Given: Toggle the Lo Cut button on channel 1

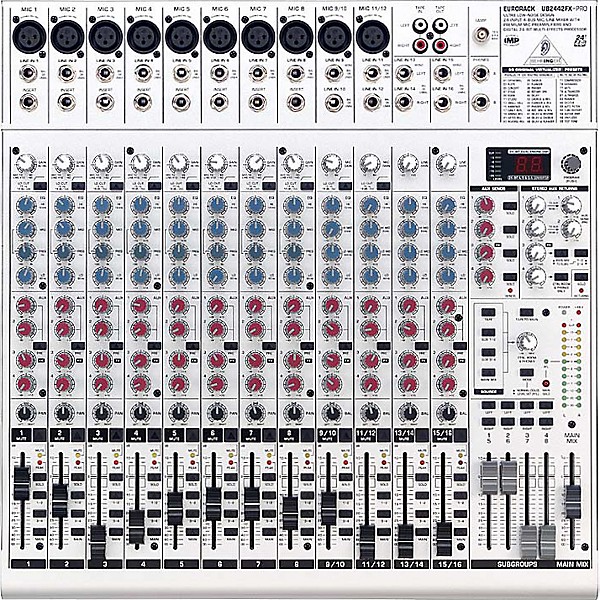Looking at the screenshot, I should click(40, 186).
